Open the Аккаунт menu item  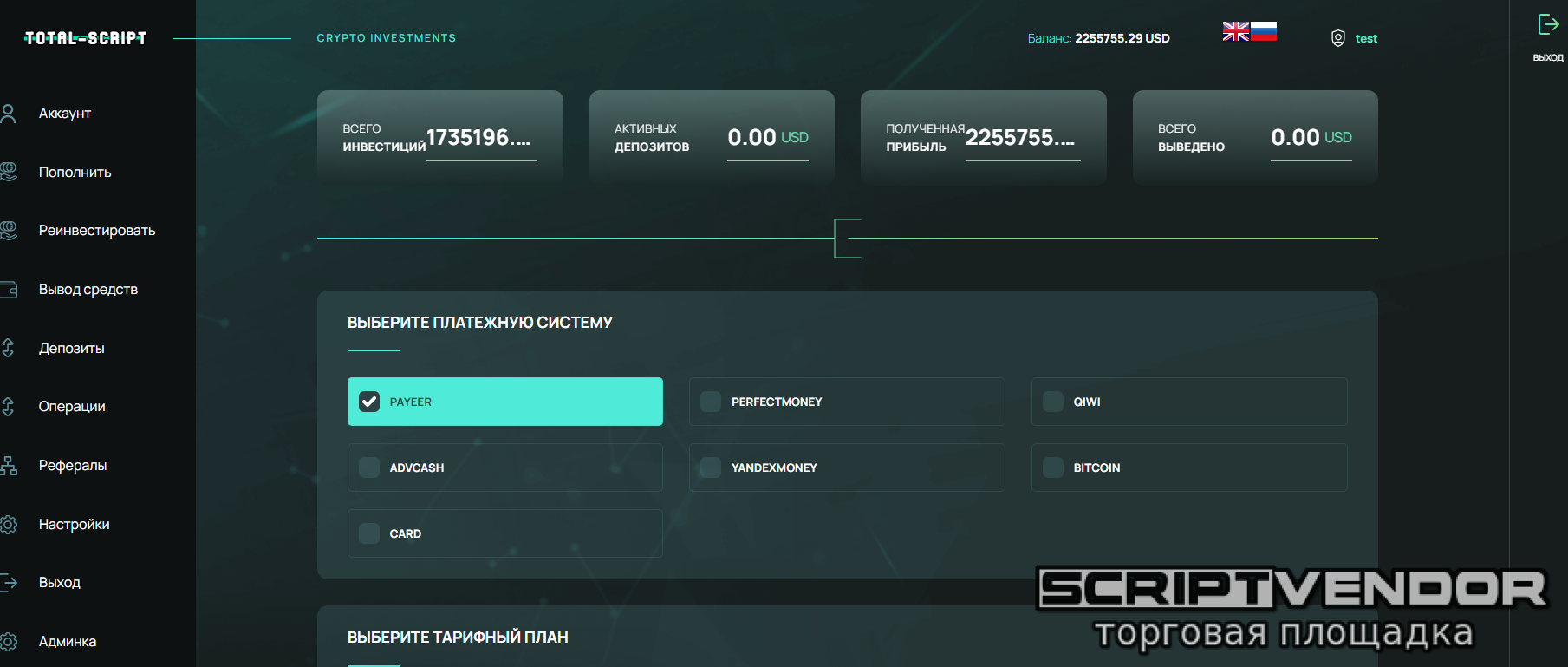tap(65, 114)
